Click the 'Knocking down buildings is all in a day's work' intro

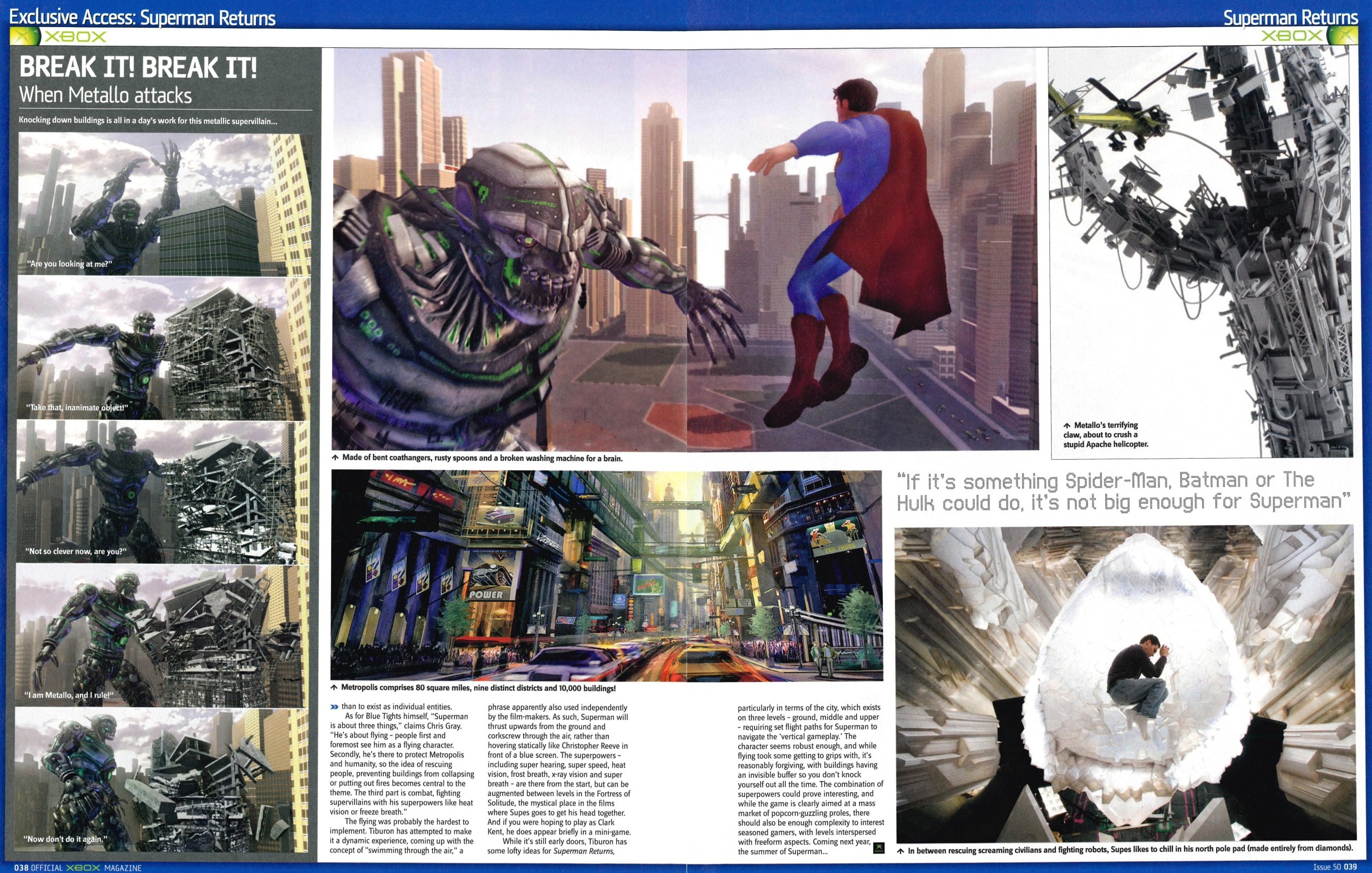point(148,121)
